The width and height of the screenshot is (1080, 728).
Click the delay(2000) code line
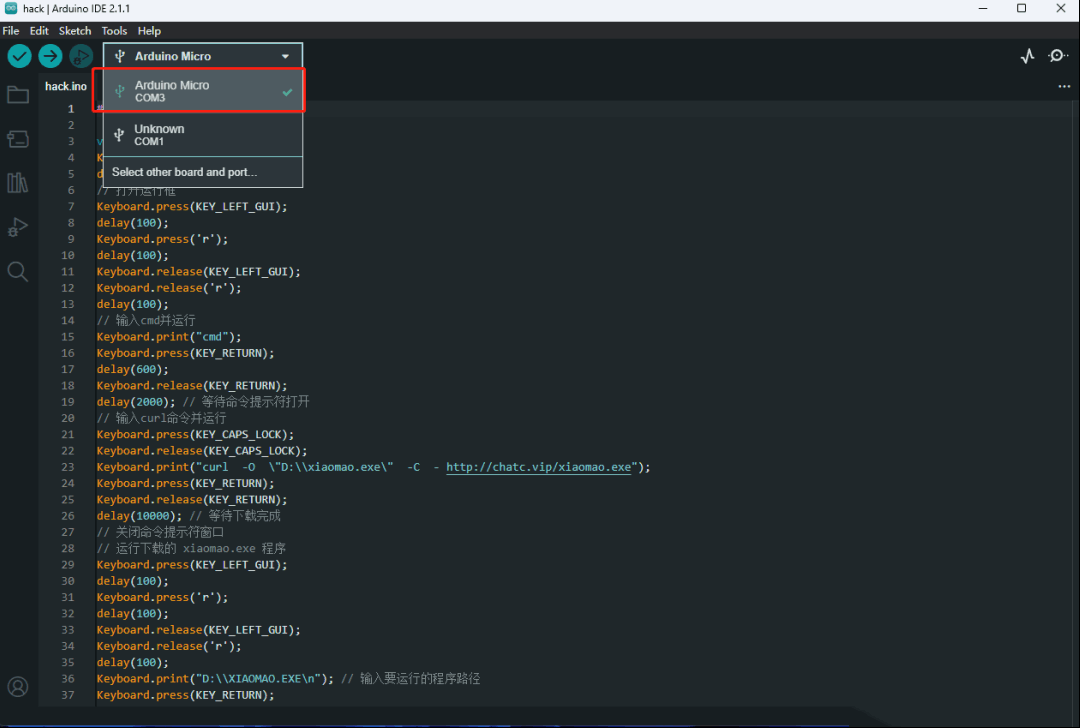[203, 402]
